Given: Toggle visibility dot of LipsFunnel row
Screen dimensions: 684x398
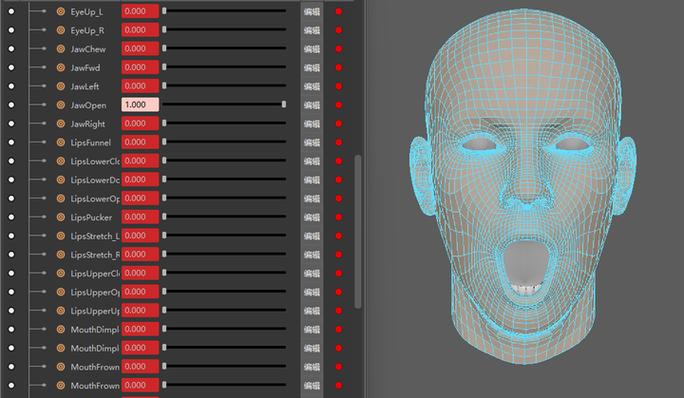Looking at the screenshot, I should 11,143.
